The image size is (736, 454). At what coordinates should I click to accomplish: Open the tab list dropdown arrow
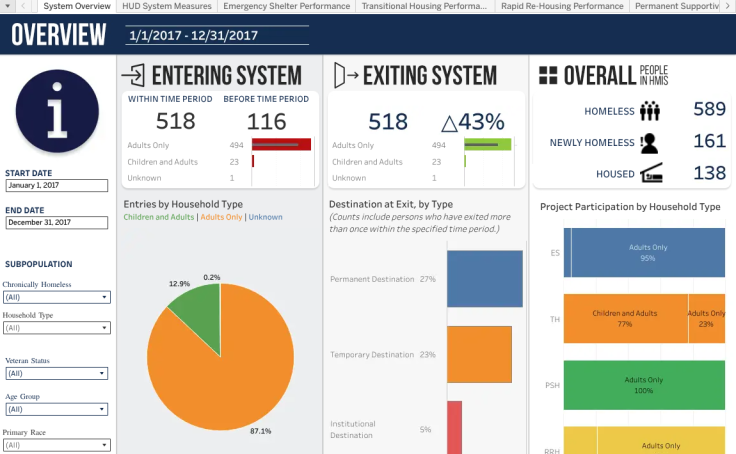click(x=8, y=6)
